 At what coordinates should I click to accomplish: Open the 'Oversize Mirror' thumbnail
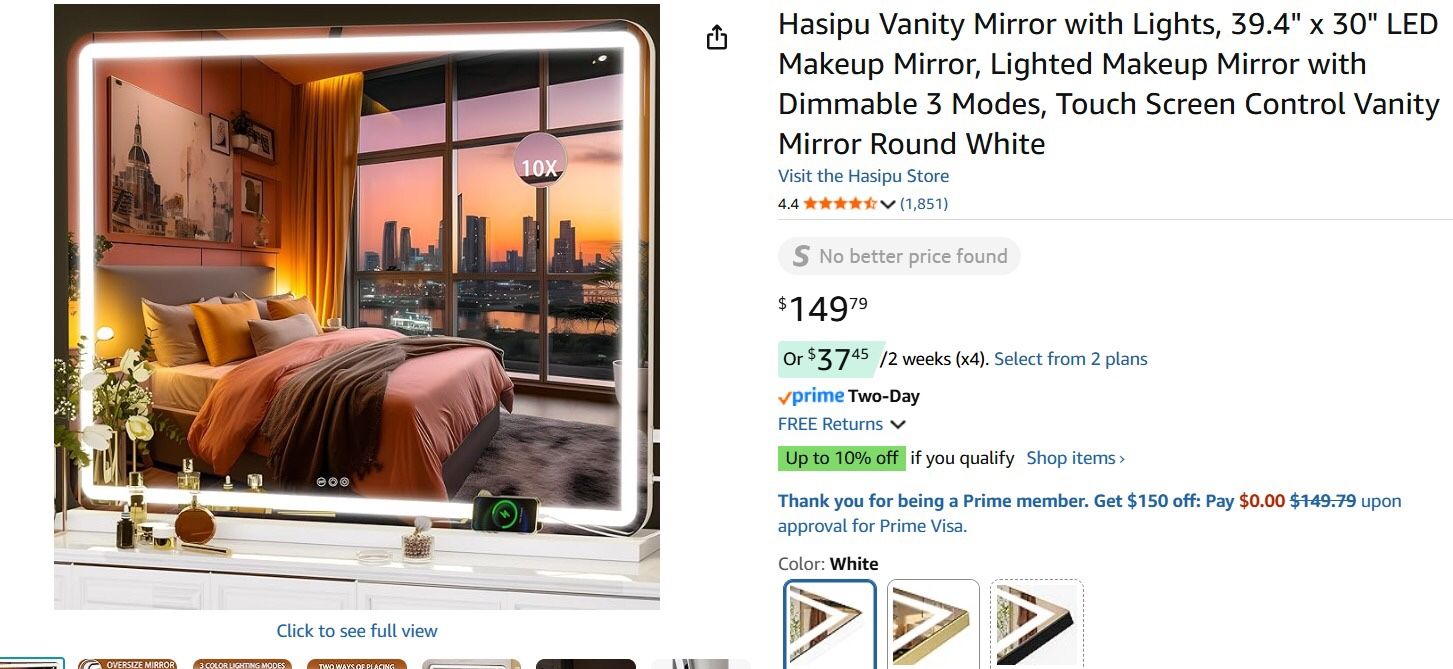coord(127,664)
